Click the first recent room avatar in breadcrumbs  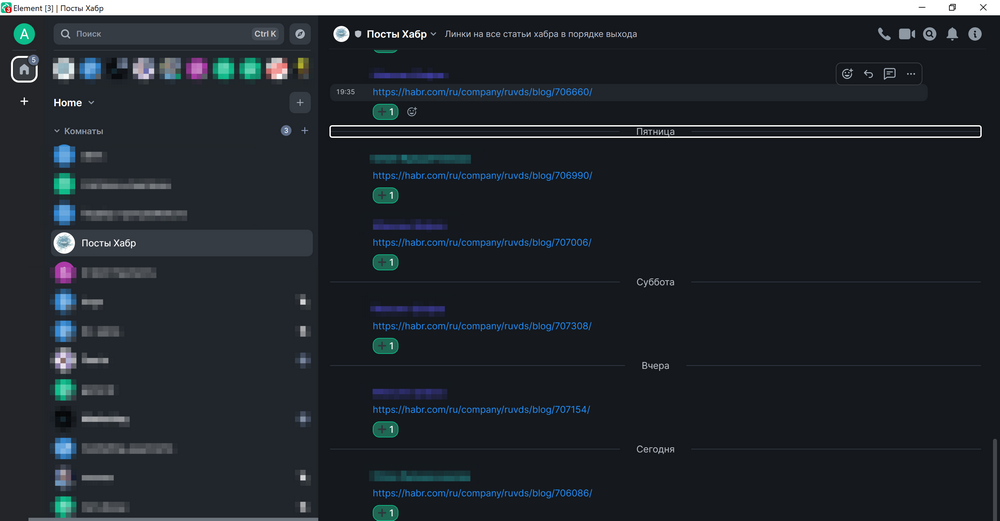pyautogui.click(x=63, y=68)
